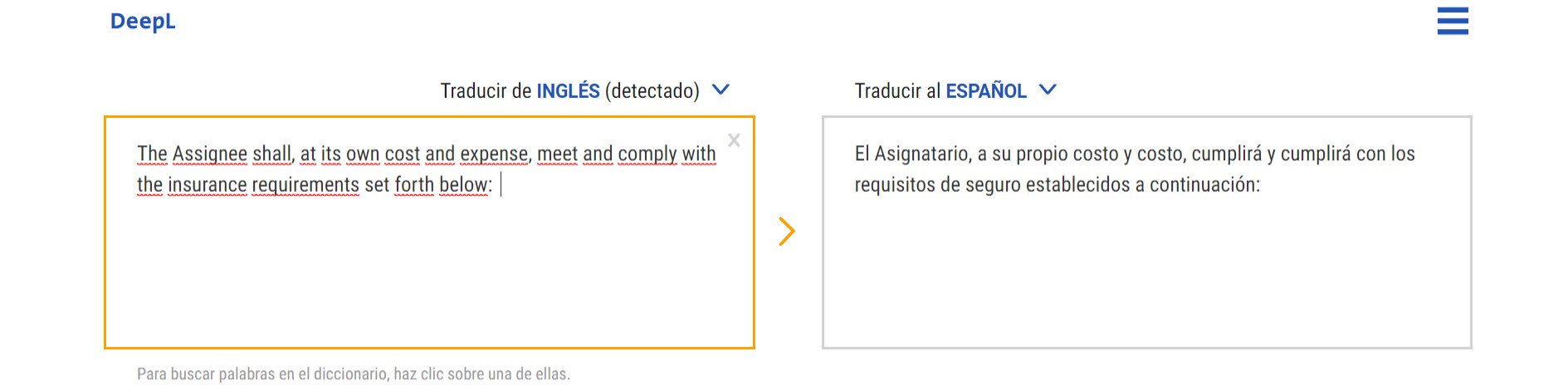This screenshot has height=390, width=1568.
Task: Click the source word "comply"
Action: (x=647, y=154)
